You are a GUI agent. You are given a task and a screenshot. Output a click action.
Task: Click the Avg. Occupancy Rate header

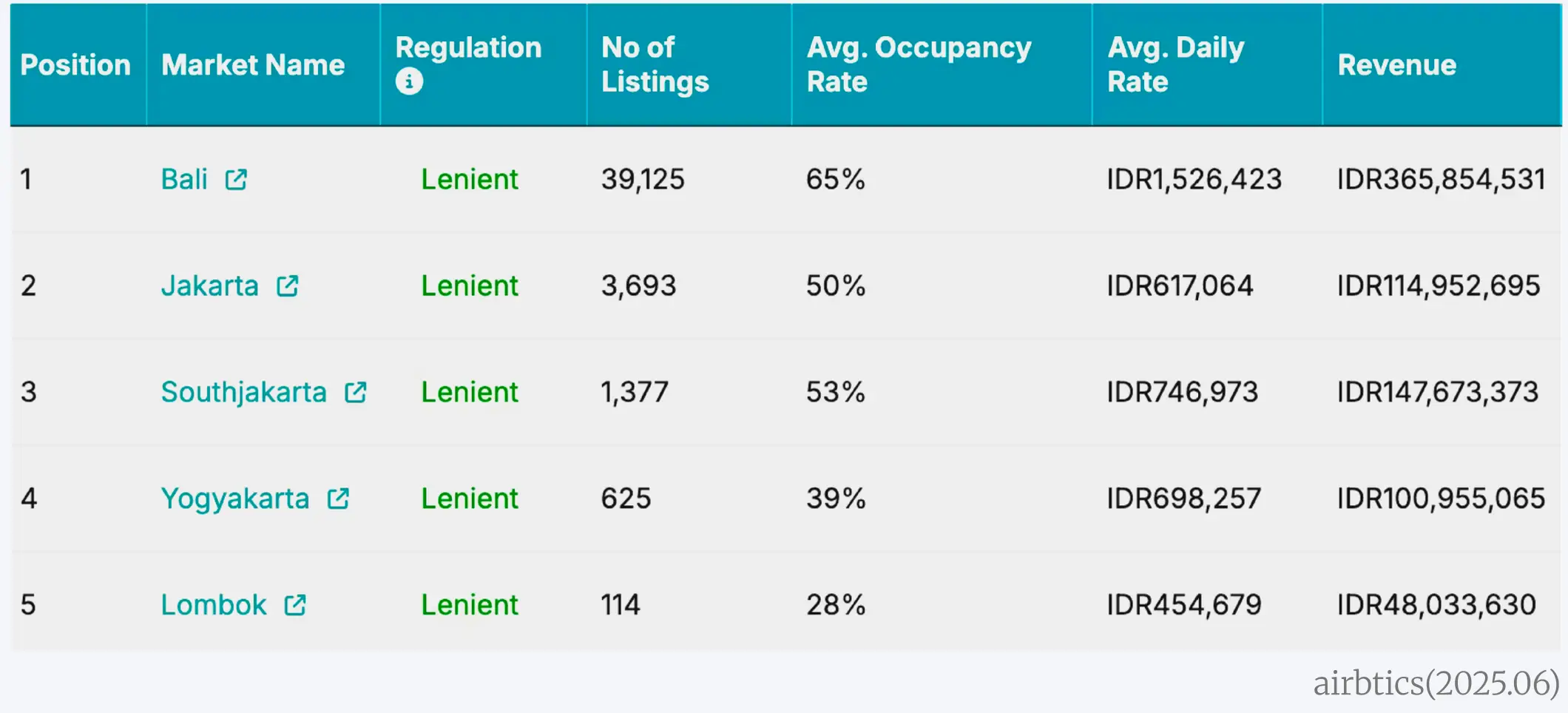[x=919, y=65]
